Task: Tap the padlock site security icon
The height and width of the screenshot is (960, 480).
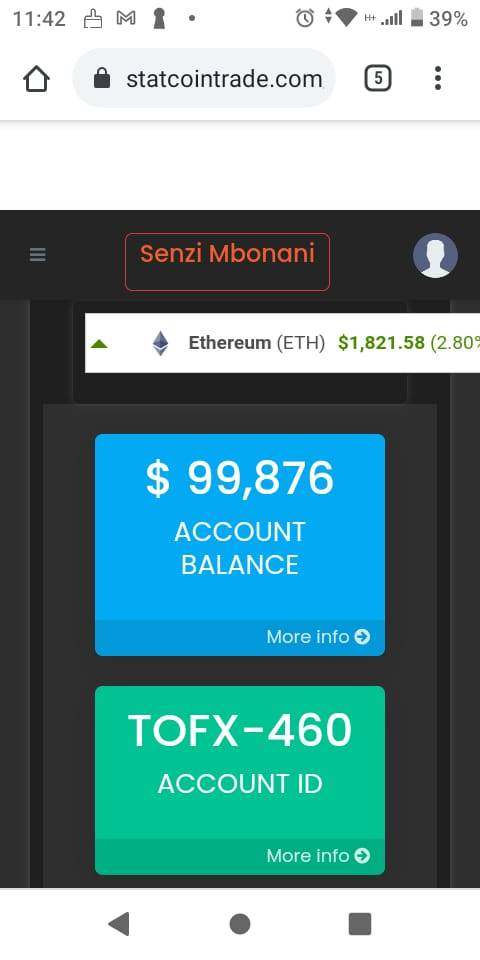Action: click(x=103, y=78)
